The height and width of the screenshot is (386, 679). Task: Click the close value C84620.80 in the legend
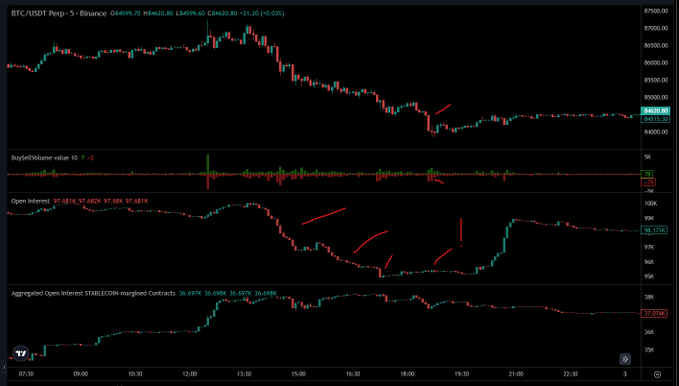pos(223,13)
